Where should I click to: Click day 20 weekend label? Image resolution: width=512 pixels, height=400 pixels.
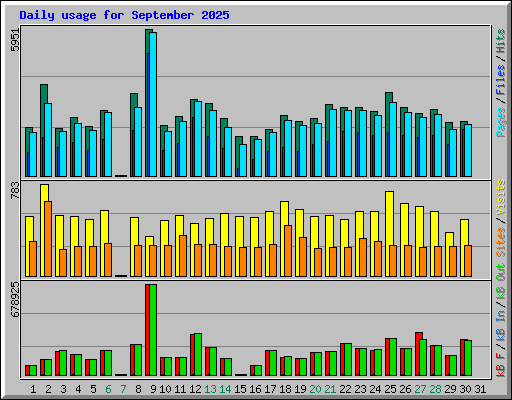coord(315,389)
